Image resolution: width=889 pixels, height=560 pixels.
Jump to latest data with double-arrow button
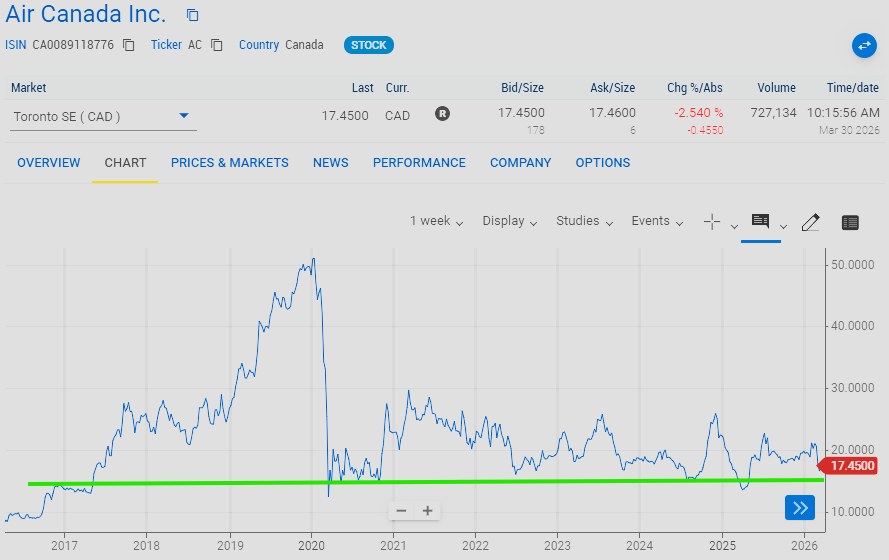tap(800, 507)
